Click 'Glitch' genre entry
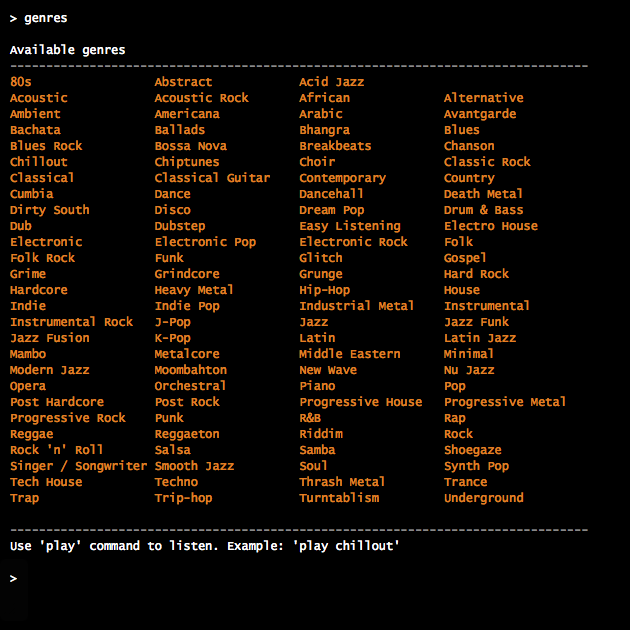The width and height of the screenshot is (630, 630). click(321, 258)
